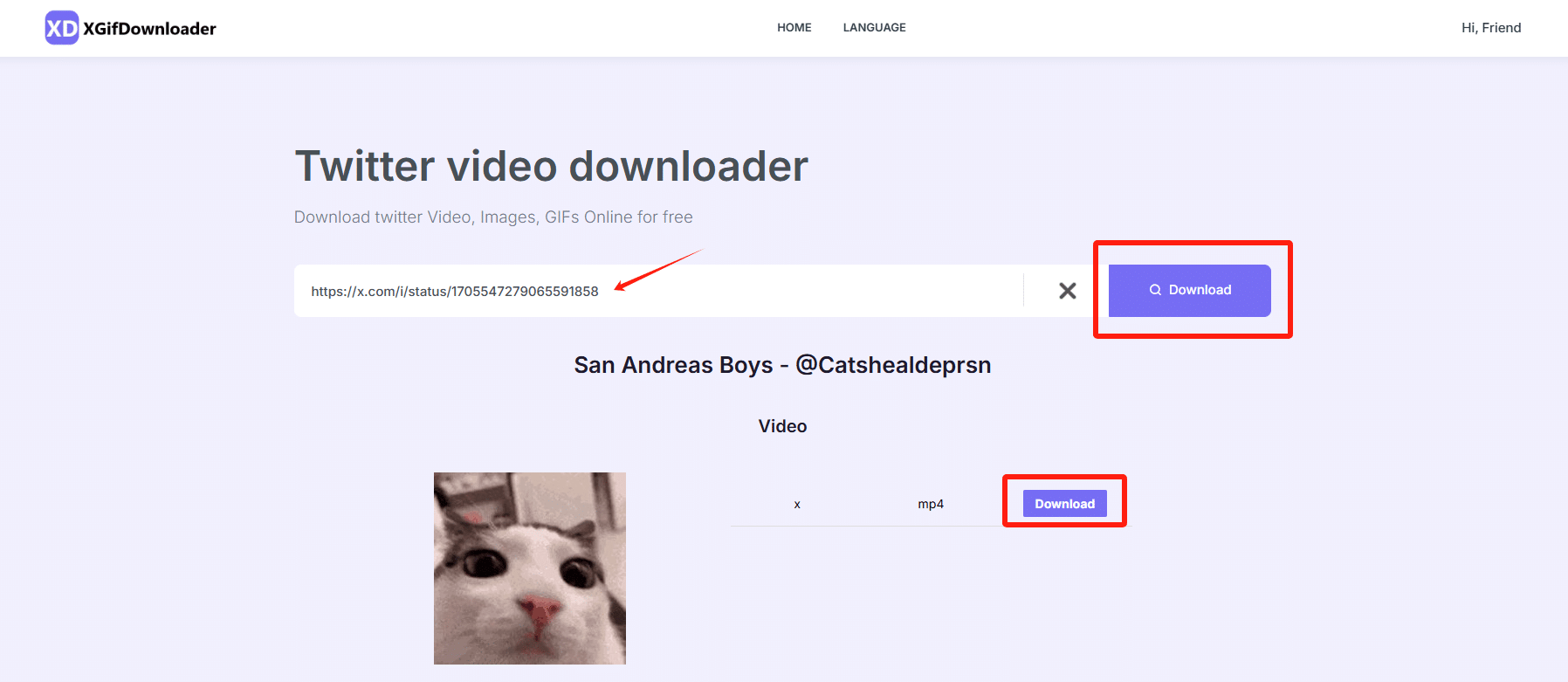
Task: Click the Twitter video downloader heading
Action: pos(552,166)
